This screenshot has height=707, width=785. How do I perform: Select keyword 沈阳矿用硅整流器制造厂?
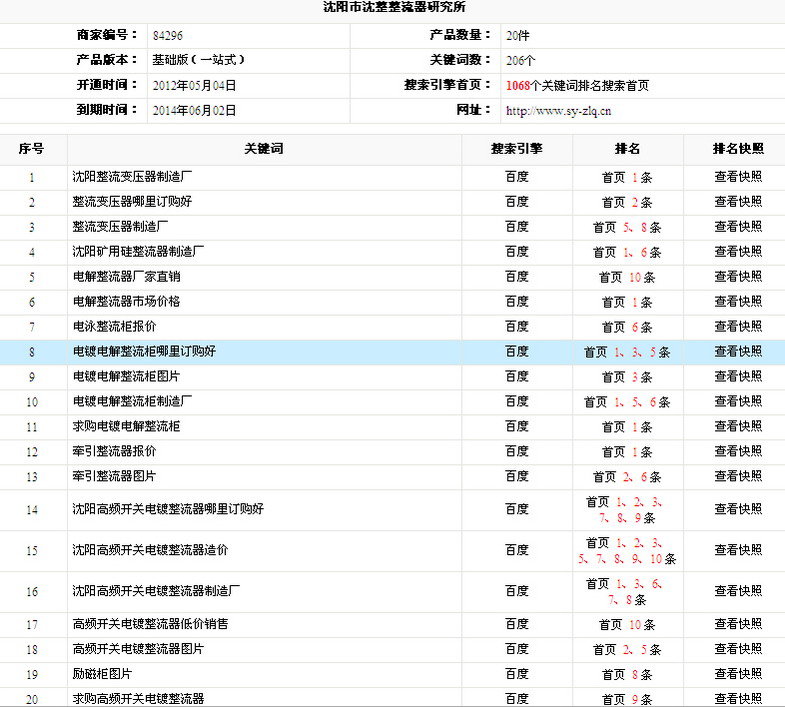point(138,252)
